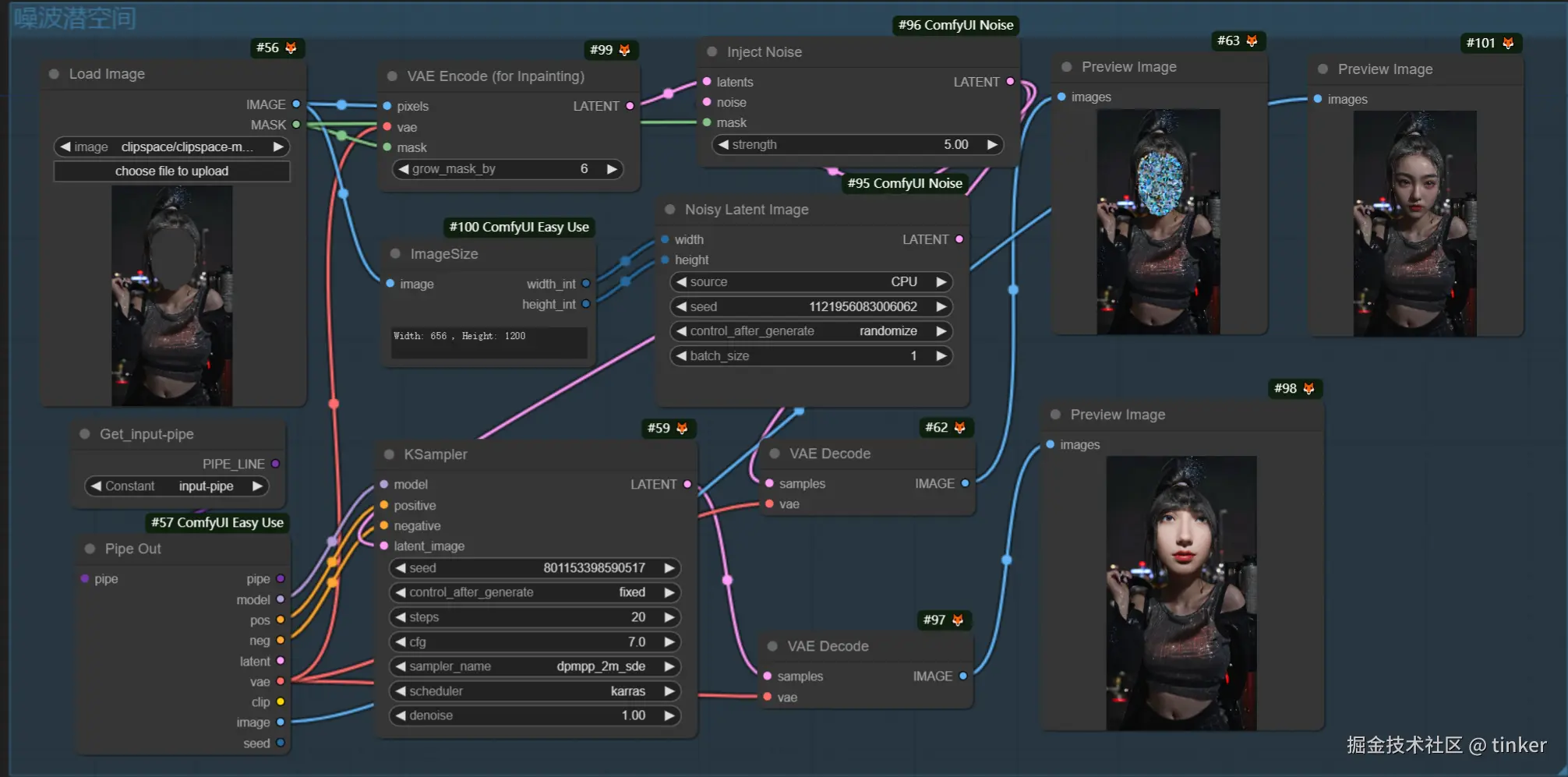Viewport: 1568px width, 777px height.
Task: Click the fox badge icon beside #98
Action: coord(1308,388)
